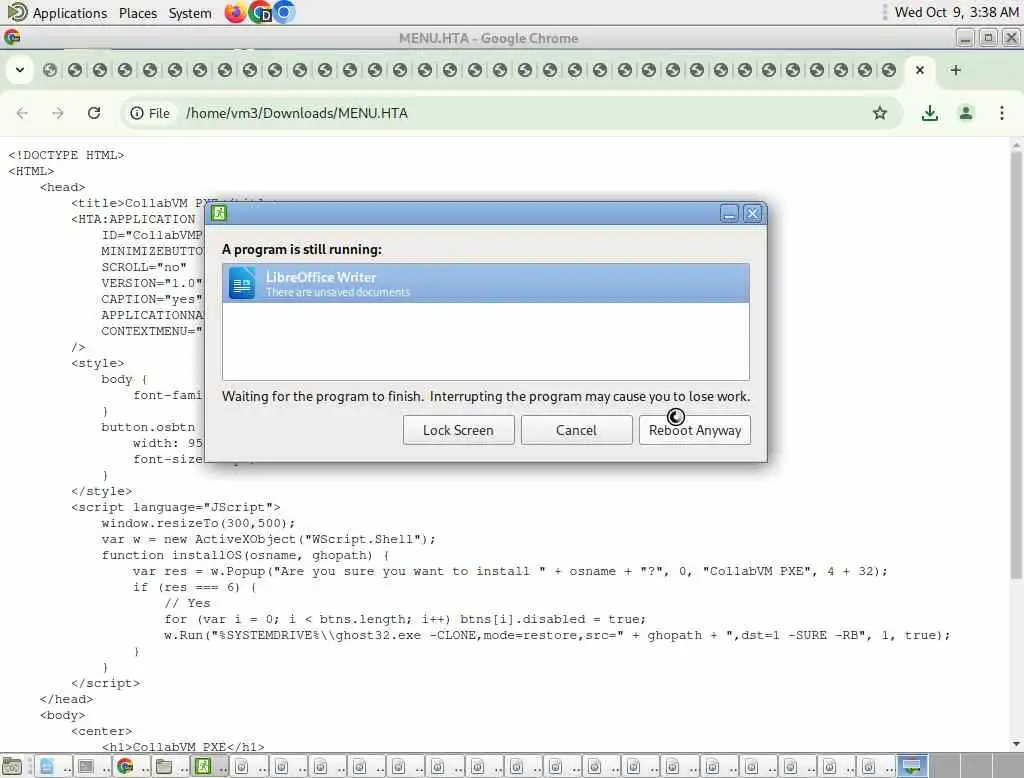This screenshot has width=1024, height=778.
Task: Reload the MENU.HTA page
Action: (x=94, y=113)
